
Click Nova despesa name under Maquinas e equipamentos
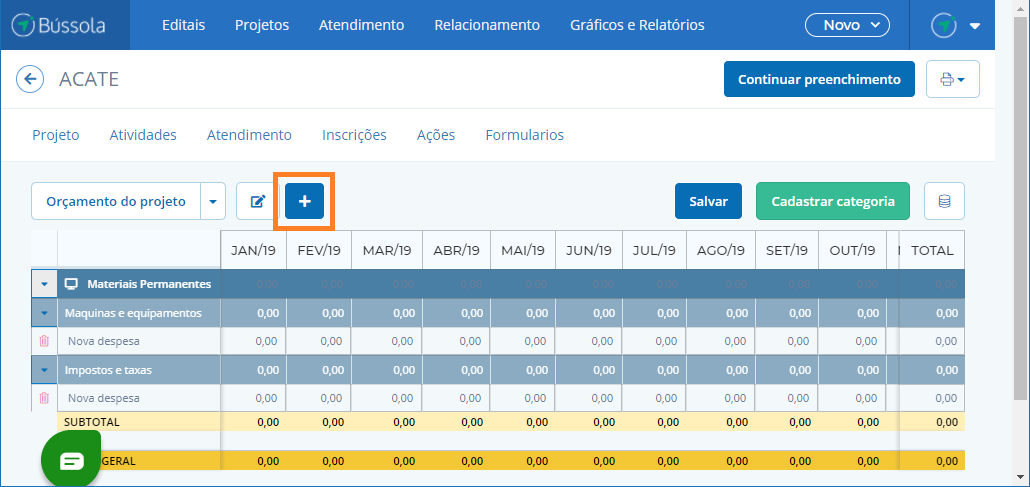click(104, 341)
